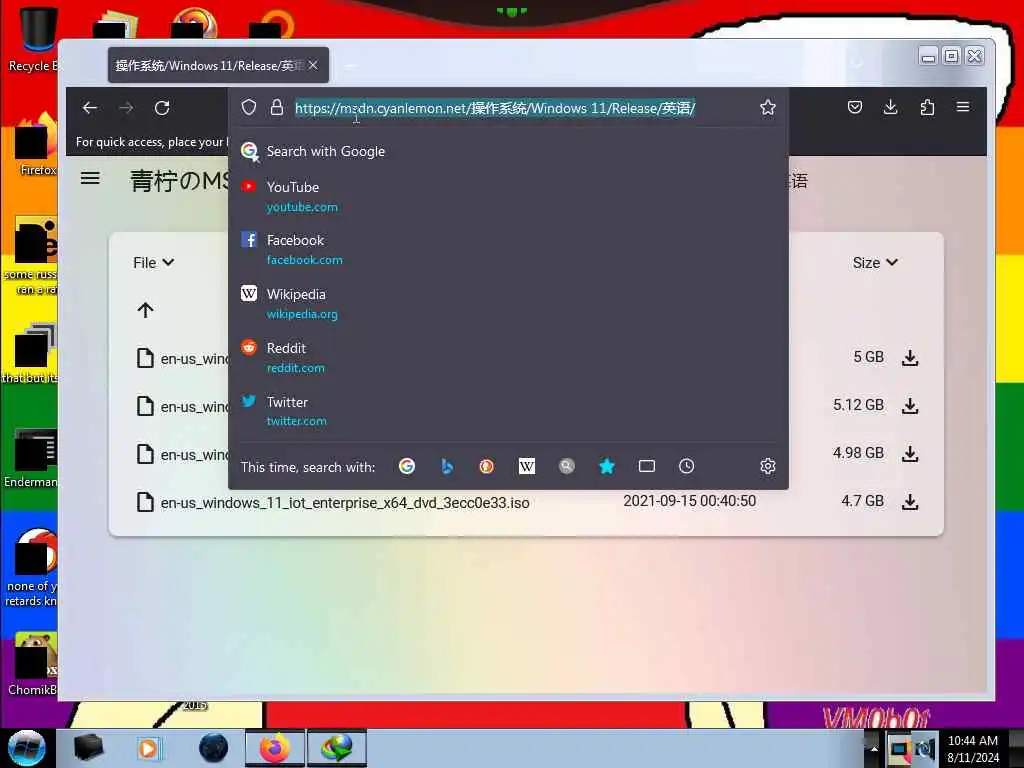
Task: Search open tabs icon
Action: point(647,466)
